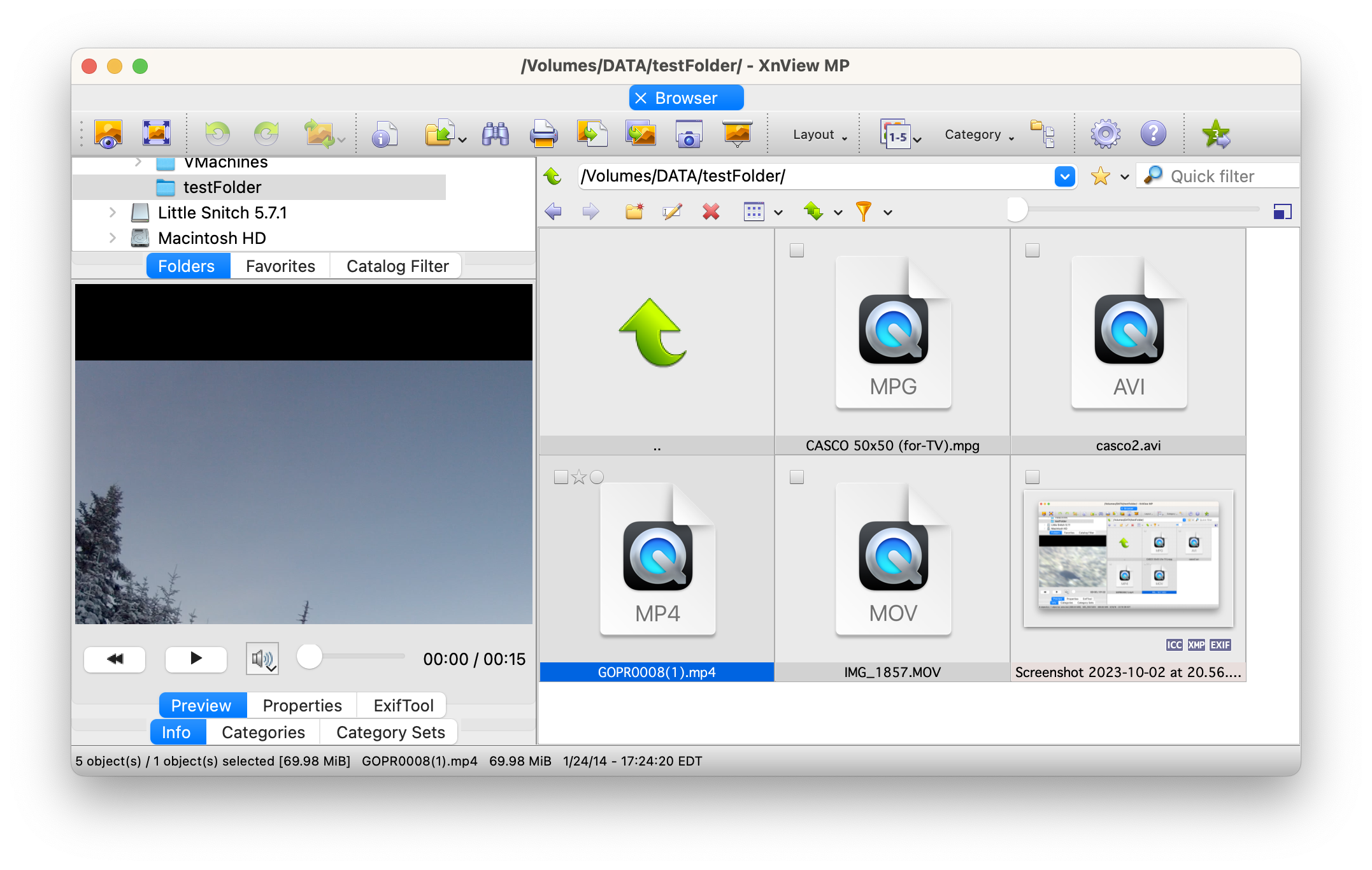Click the binoculars Search icon

pyautogui.click(x=495, y=134)
